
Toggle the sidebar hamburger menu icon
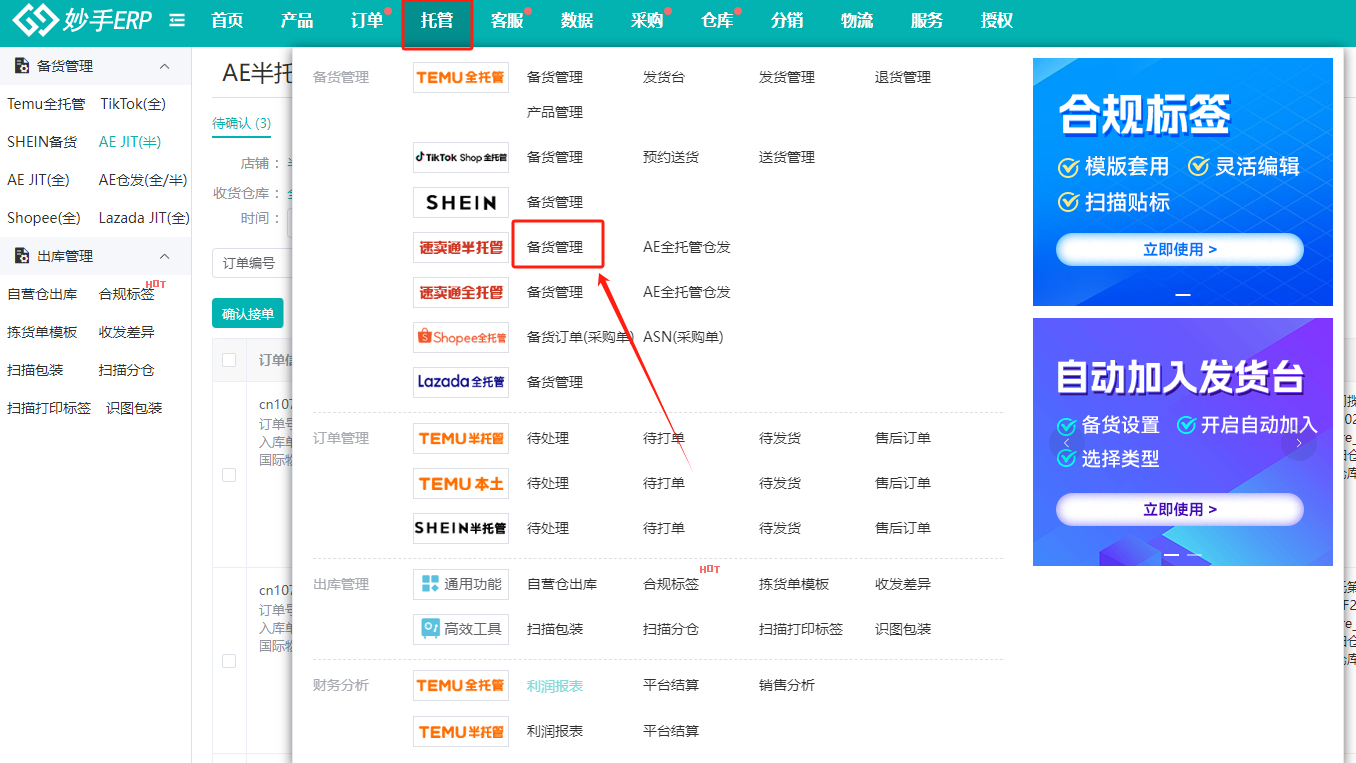click(x=177, y=20)
